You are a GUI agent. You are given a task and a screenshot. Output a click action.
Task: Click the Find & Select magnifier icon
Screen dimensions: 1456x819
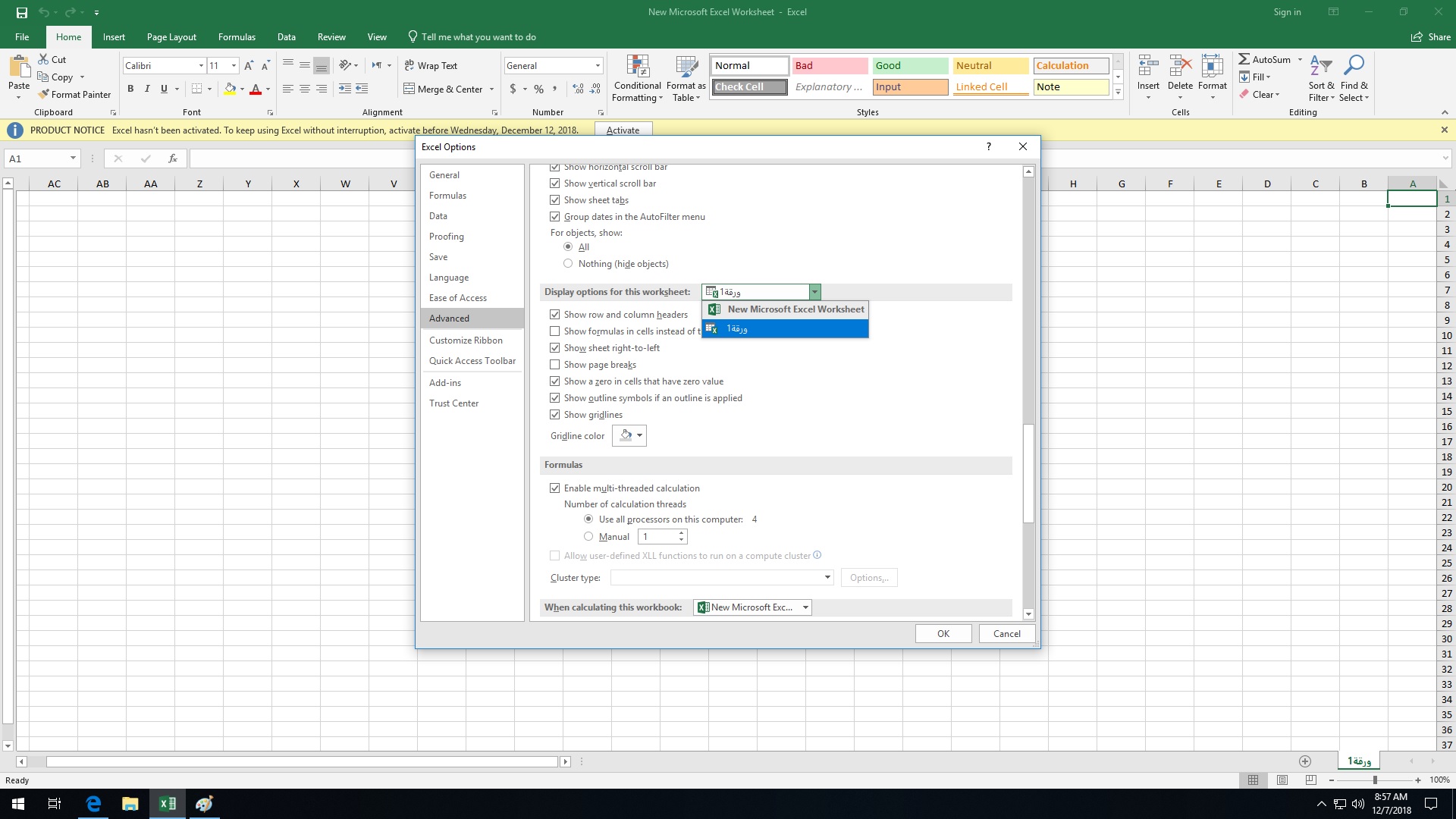[1354, 65]
